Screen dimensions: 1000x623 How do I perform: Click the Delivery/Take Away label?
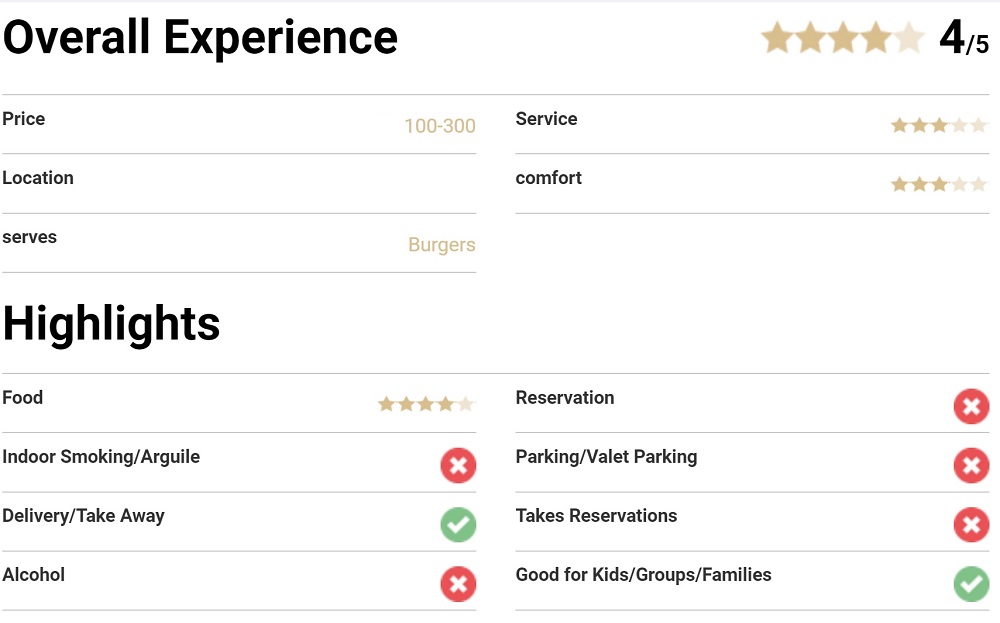point(83,516)
